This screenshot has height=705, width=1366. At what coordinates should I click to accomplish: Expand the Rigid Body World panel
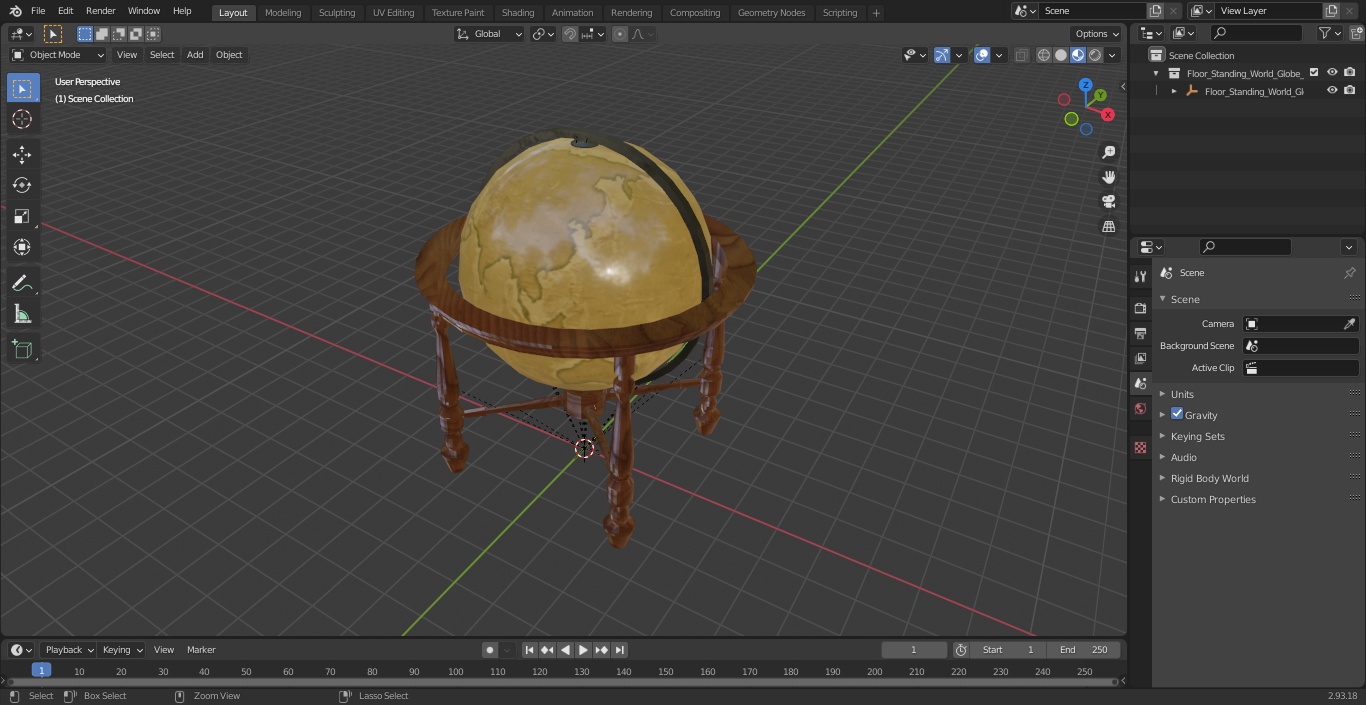click(x=1209, y=478)
